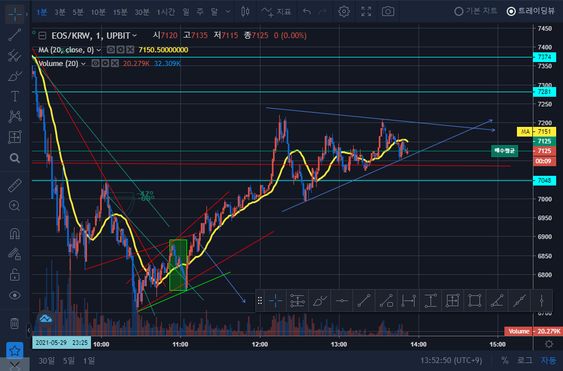Image resolution: width=563 pixels, height=371 pixels.
Task: Select the ruler measure tool
Action: click(15, 185)
